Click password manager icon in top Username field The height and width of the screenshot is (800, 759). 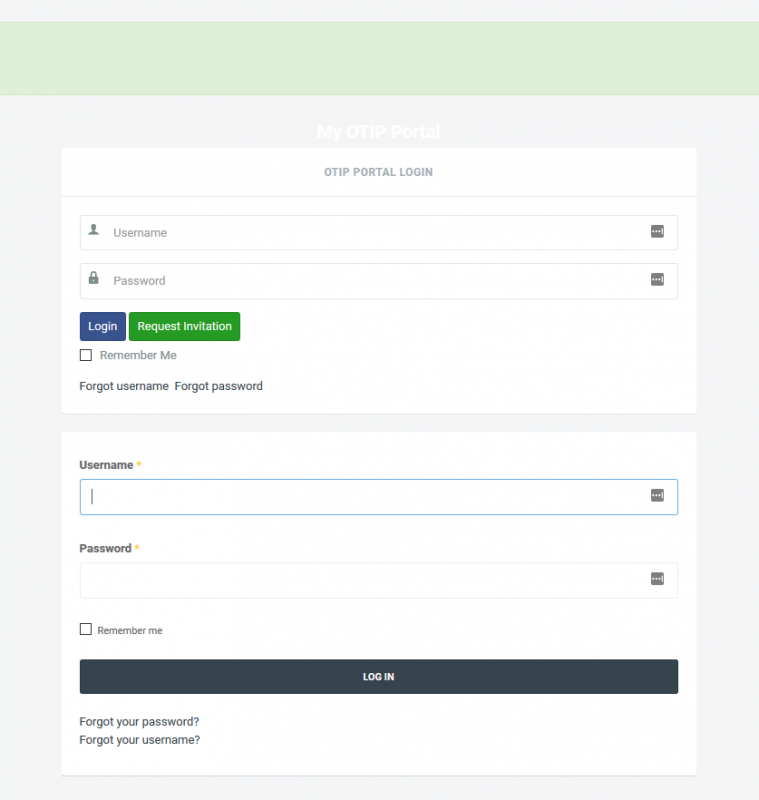point(657,232)
